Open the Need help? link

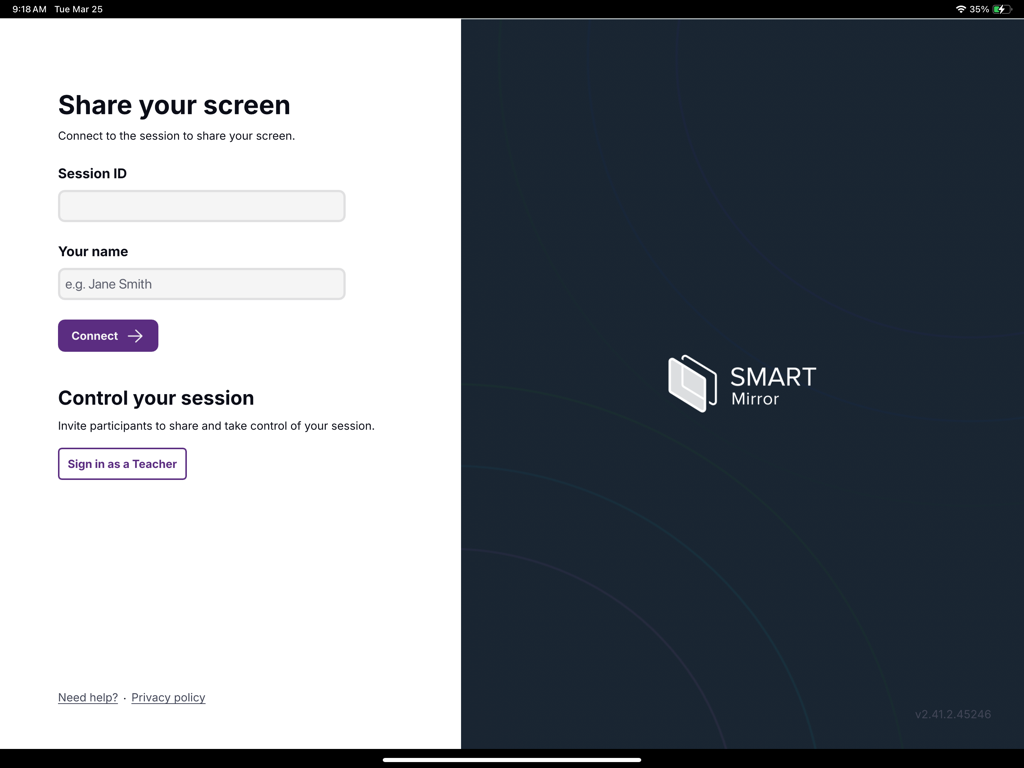87,697
